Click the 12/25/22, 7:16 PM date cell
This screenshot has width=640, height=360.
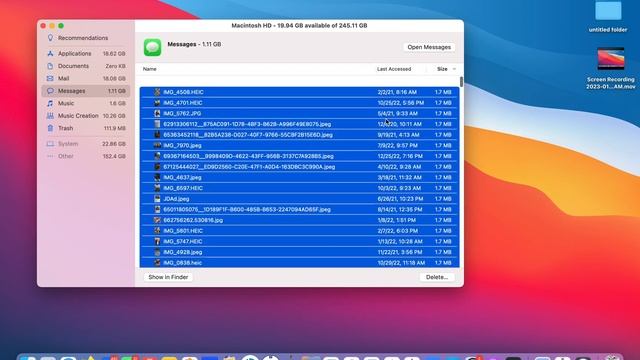400,156
